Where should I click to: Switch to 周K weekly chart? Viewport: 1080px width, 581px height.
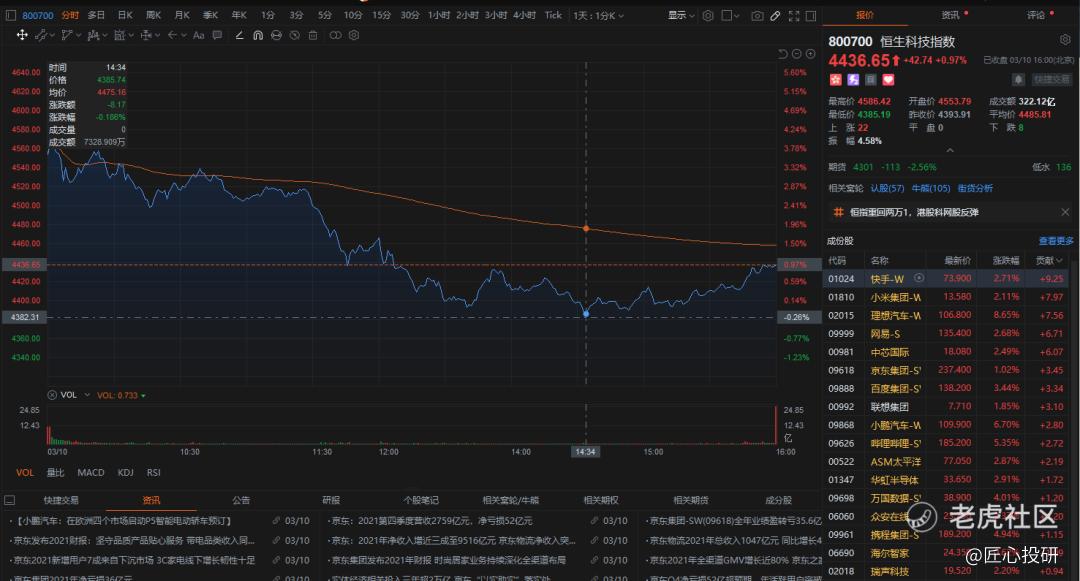(x=153, y=15)
